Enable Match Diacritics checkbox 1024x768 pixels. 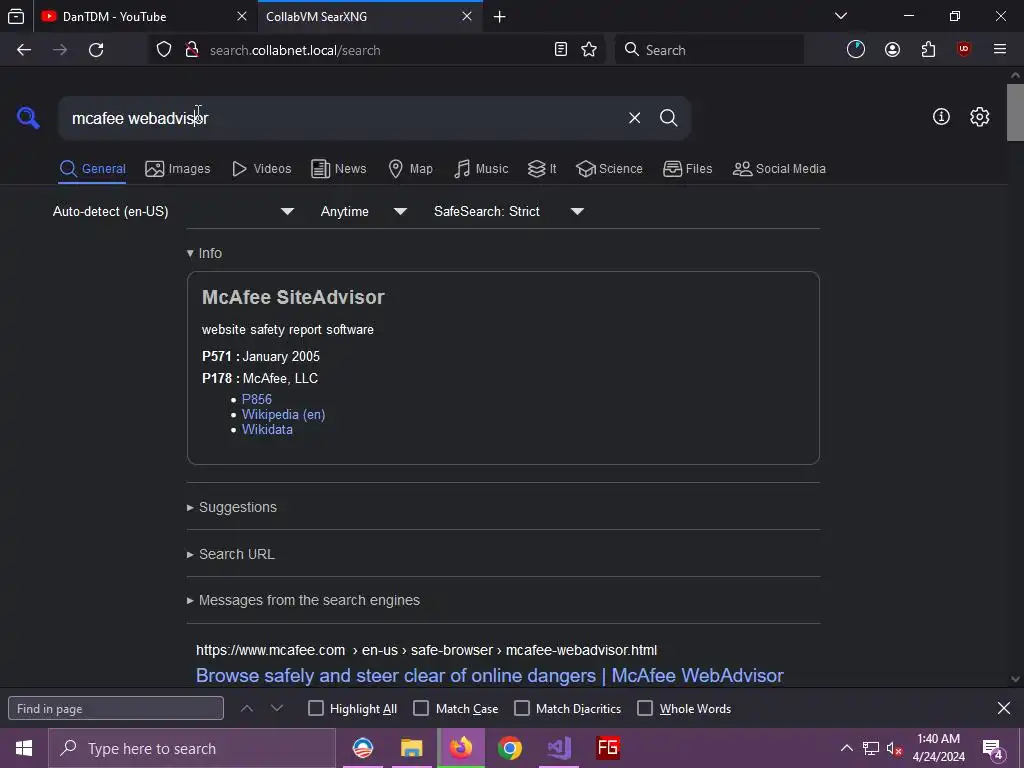(x=522, y=709)
